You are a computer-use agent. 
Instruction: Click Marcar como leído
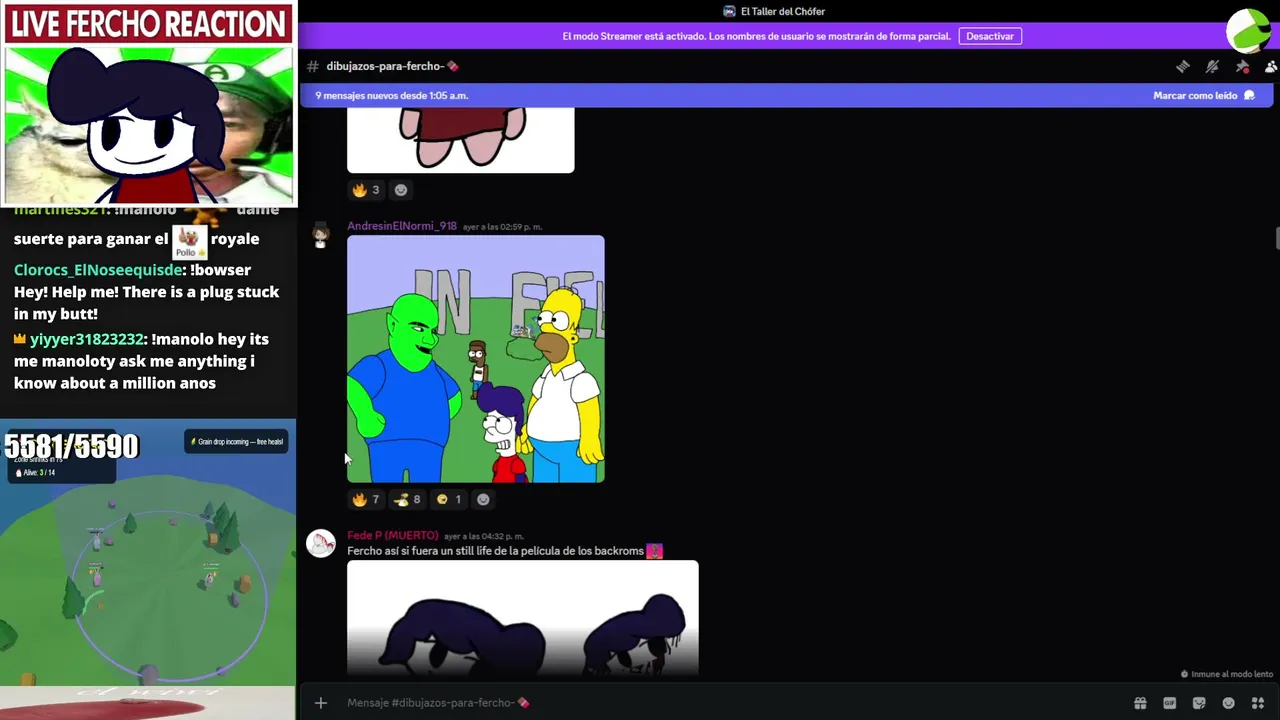pyautogui.click(x=1195, y=96)
